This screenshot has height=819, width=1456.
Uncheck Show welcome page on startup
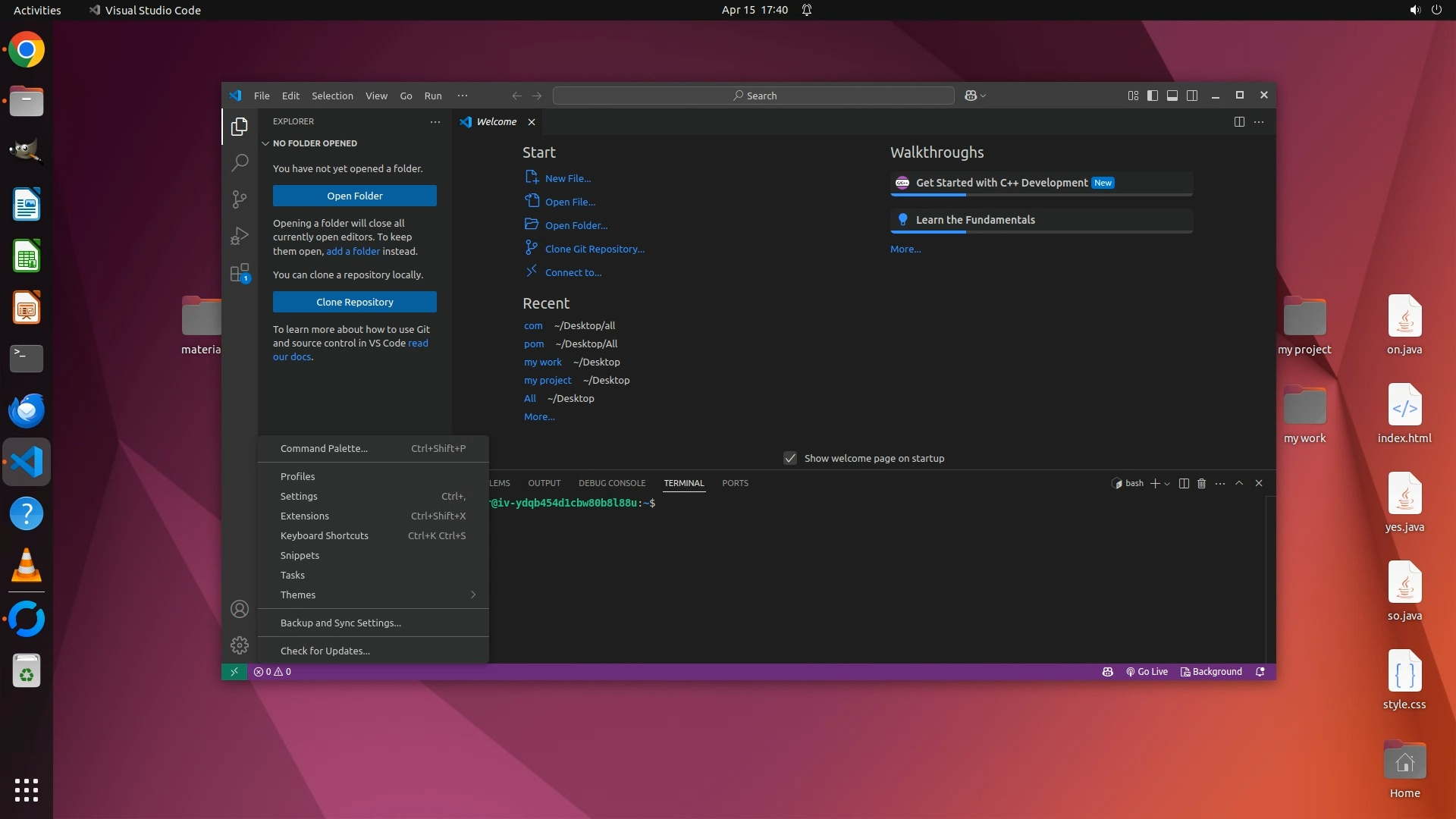pyautogui.click(x=790, y=458)
